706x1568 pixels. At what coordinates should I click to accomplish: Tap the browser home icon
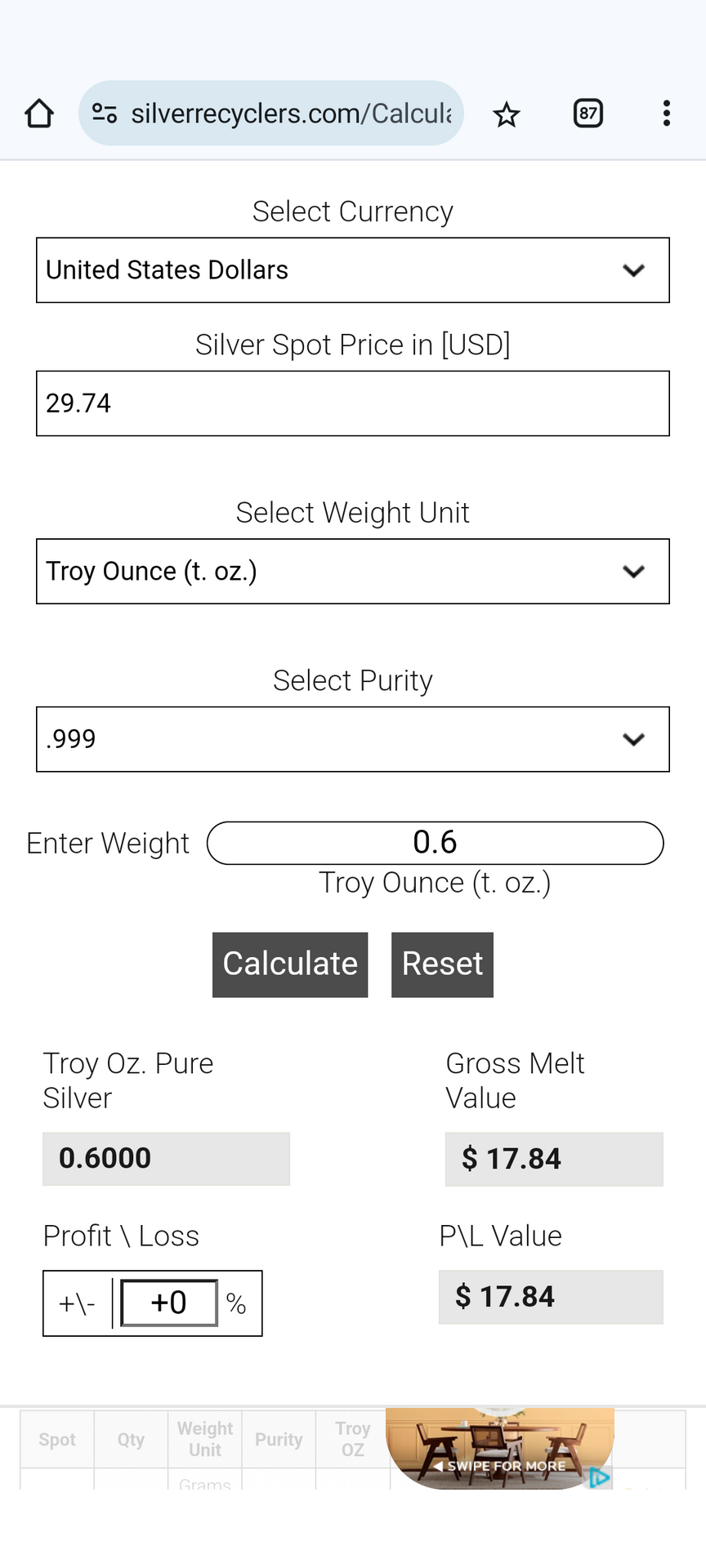tap(39, 114)
